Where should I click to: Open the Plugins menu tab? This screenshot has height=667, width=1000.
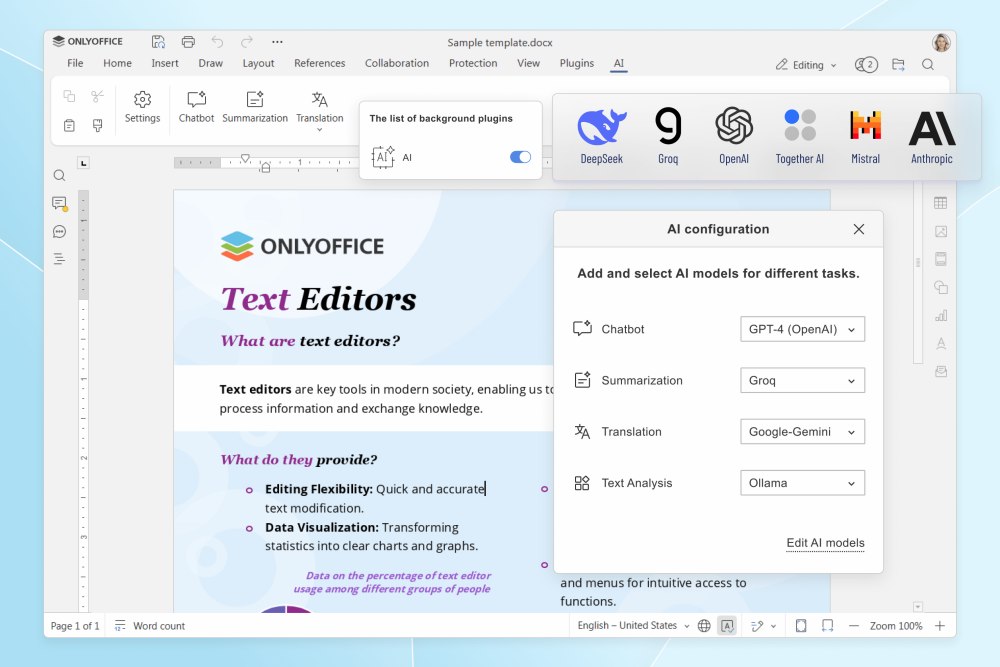[x=576, y=63]
